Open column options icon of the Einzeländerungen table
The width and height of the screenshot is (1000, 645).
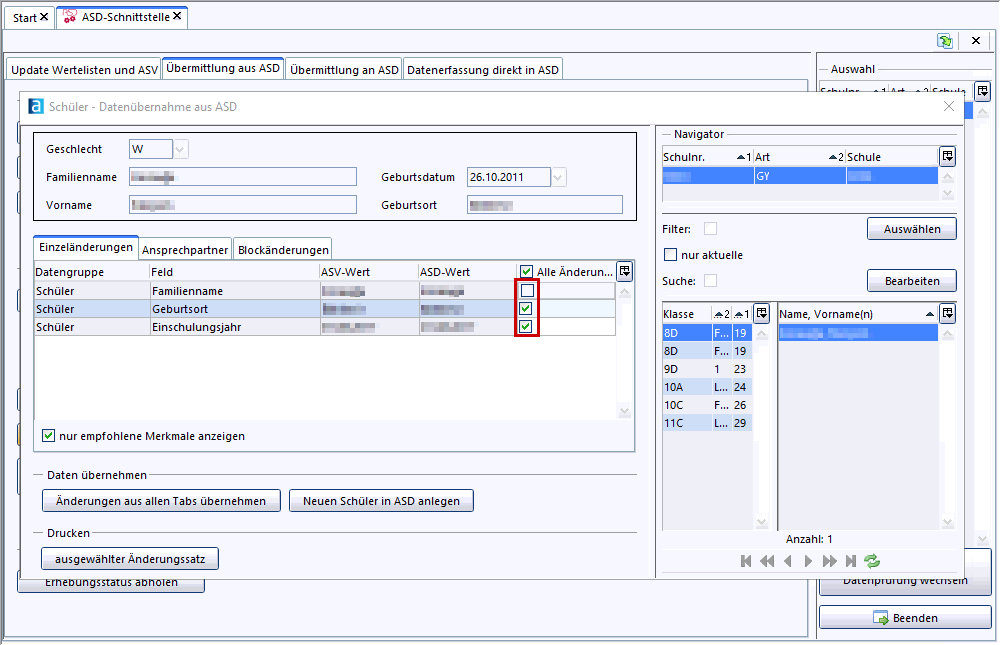625,271
